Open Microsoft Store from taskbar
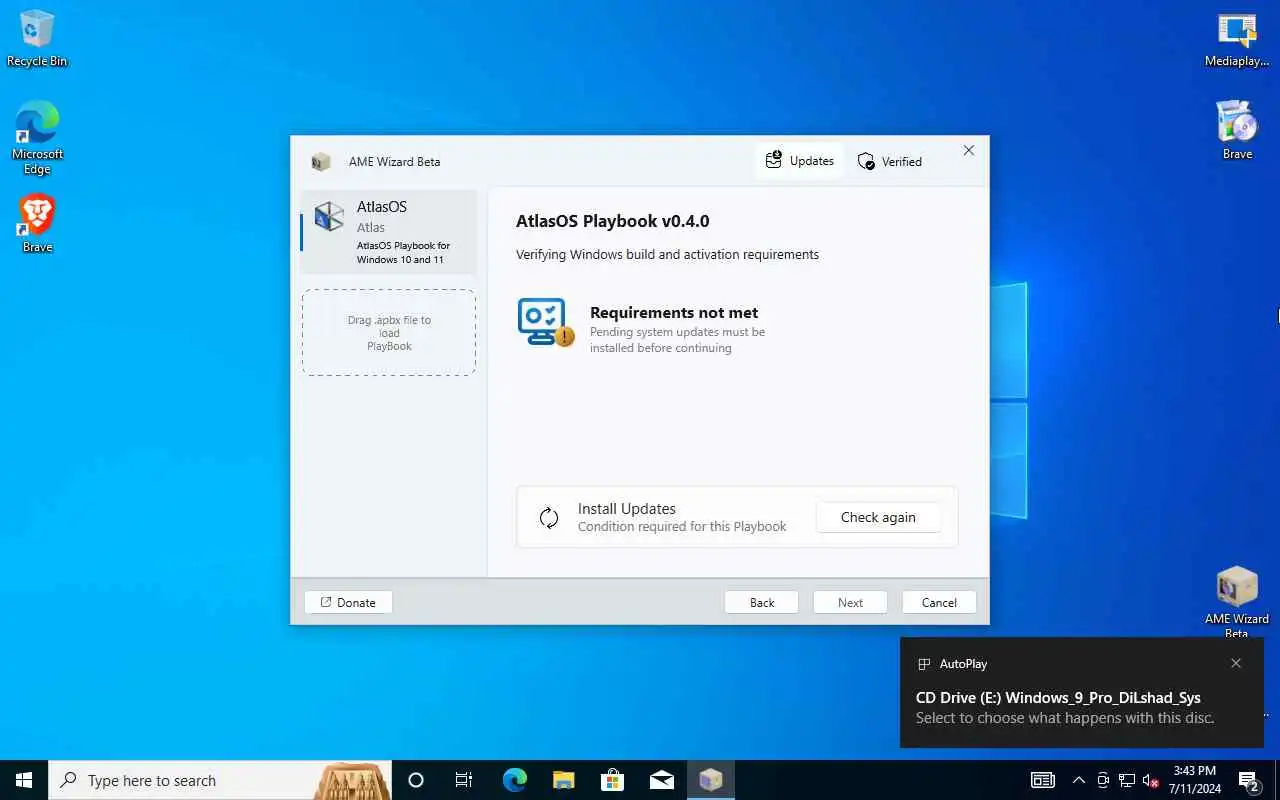 tap(612, 780)
